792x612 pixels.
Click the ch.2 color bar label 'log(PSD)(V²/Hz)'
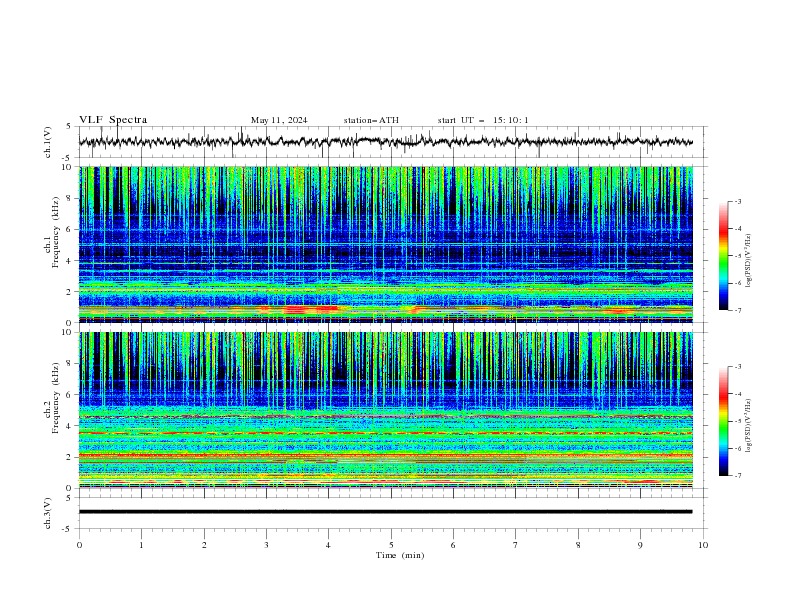pos(748,426)
